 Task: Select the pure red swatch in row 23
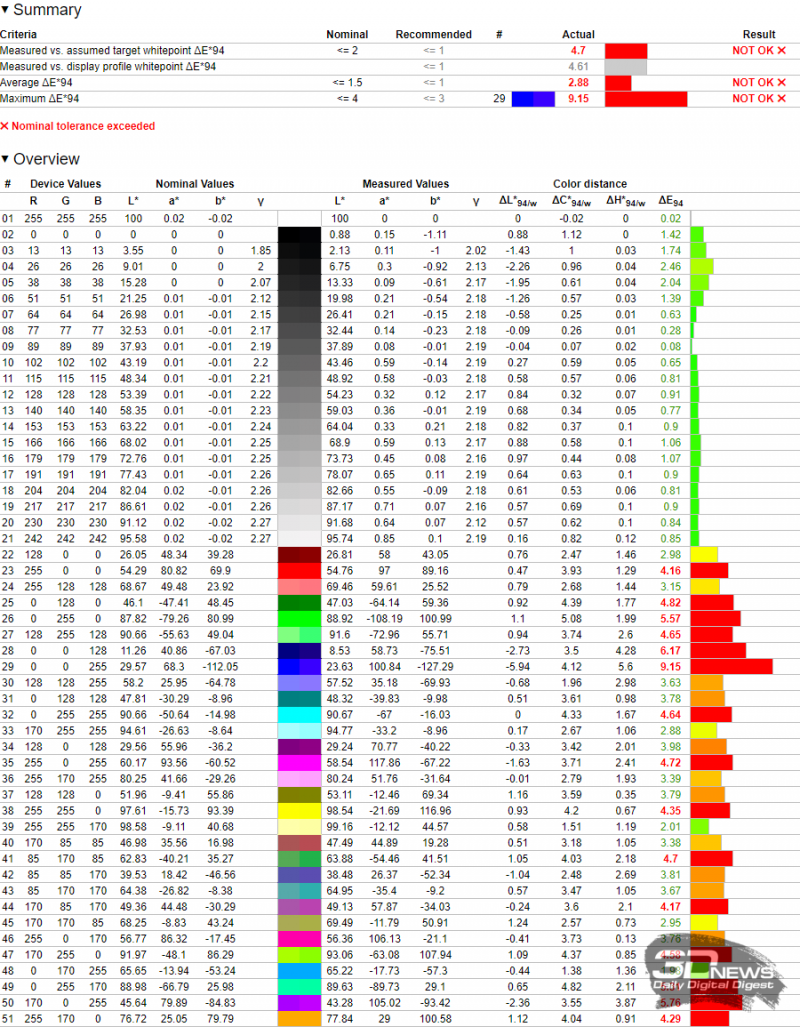[298, 570]
